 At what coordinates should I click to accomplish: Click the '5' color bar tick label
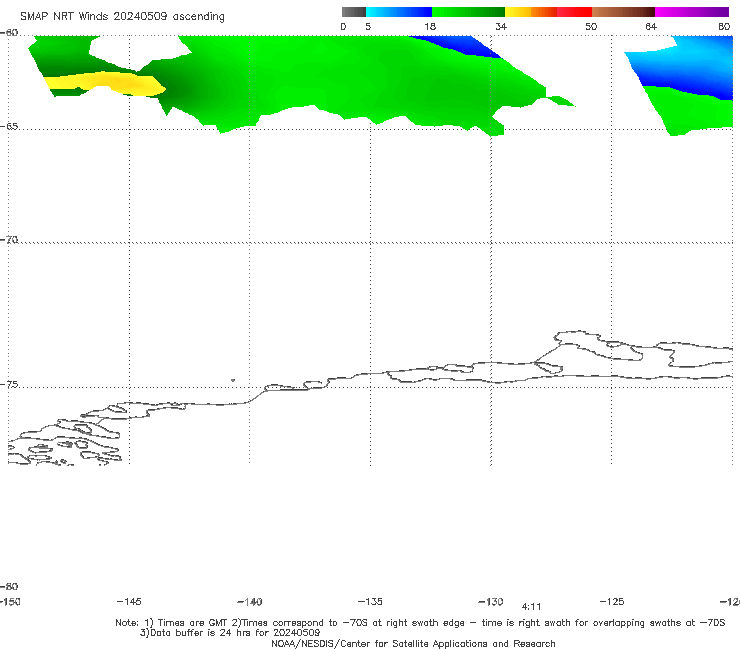[x=368, y=26]
